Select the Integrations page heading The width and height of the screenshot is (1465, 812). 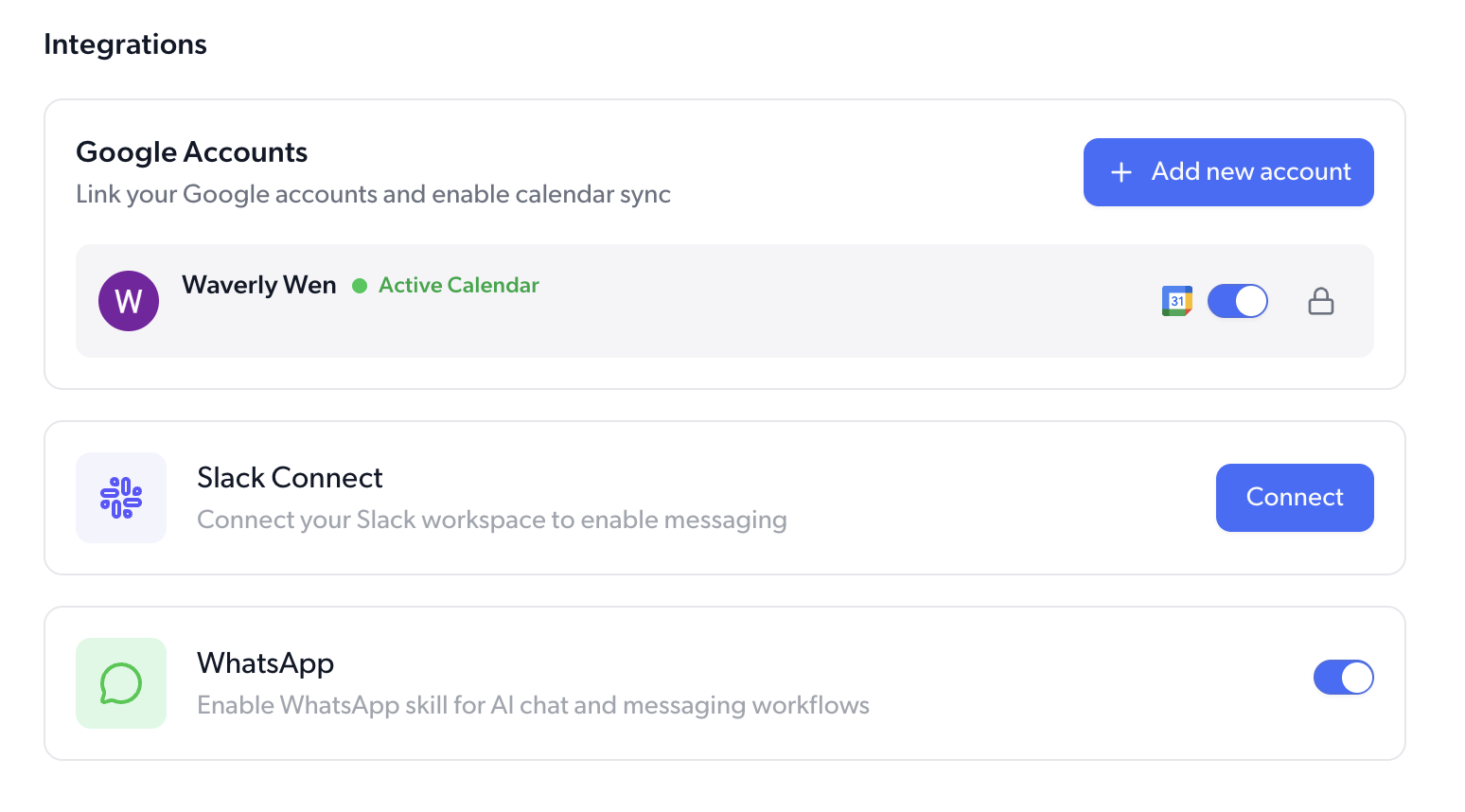pyautogui.click(x=125, y=44)
